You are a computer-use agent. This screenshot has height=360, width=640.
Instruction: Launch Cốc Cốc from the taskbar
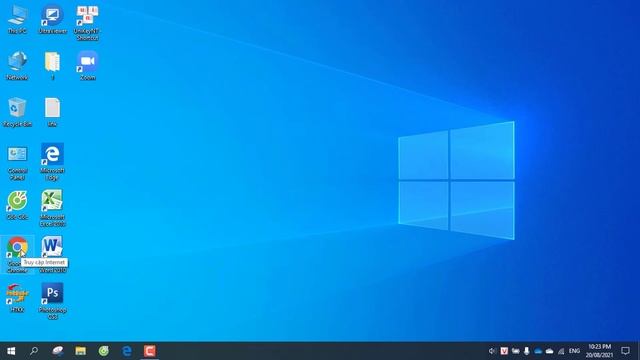point(104,351)
